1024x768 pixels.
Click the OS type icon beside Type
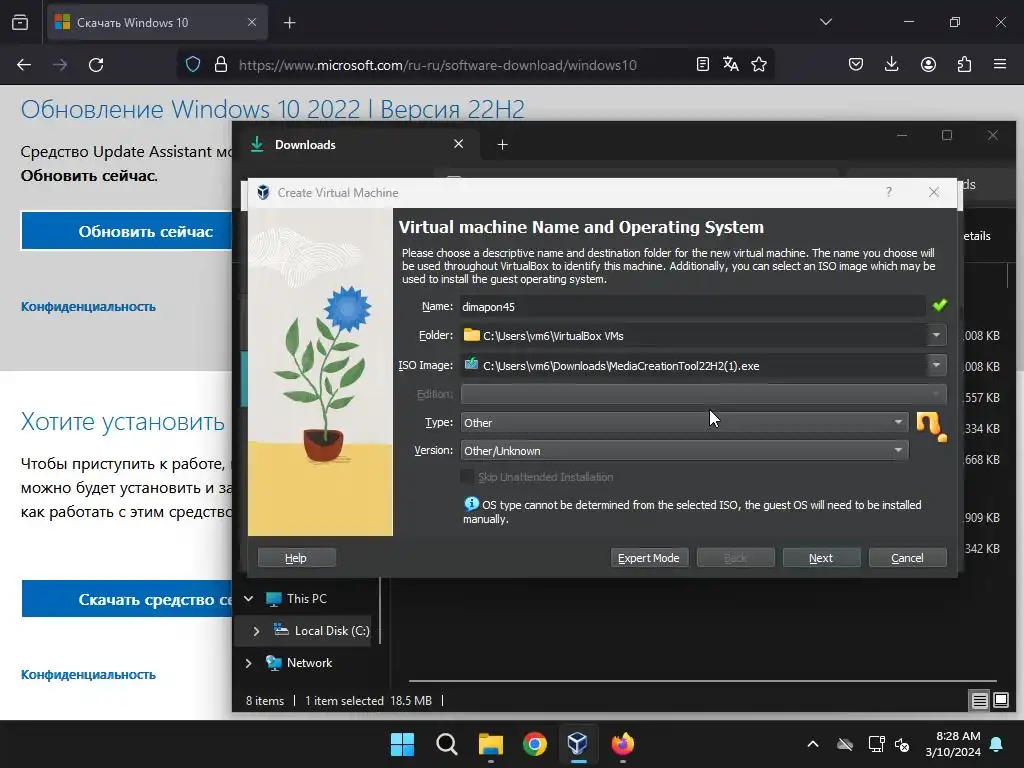(931, 427)
